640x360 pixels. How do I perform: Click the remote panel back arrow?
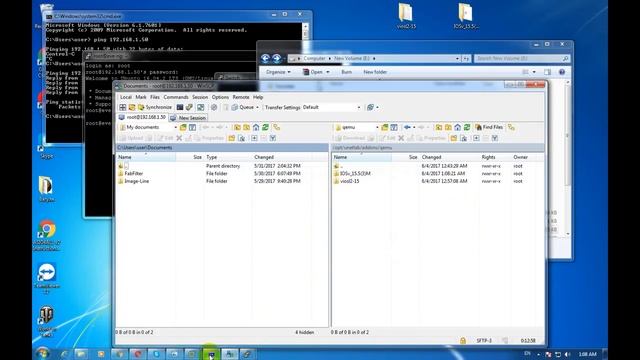(x=407, y=127)
